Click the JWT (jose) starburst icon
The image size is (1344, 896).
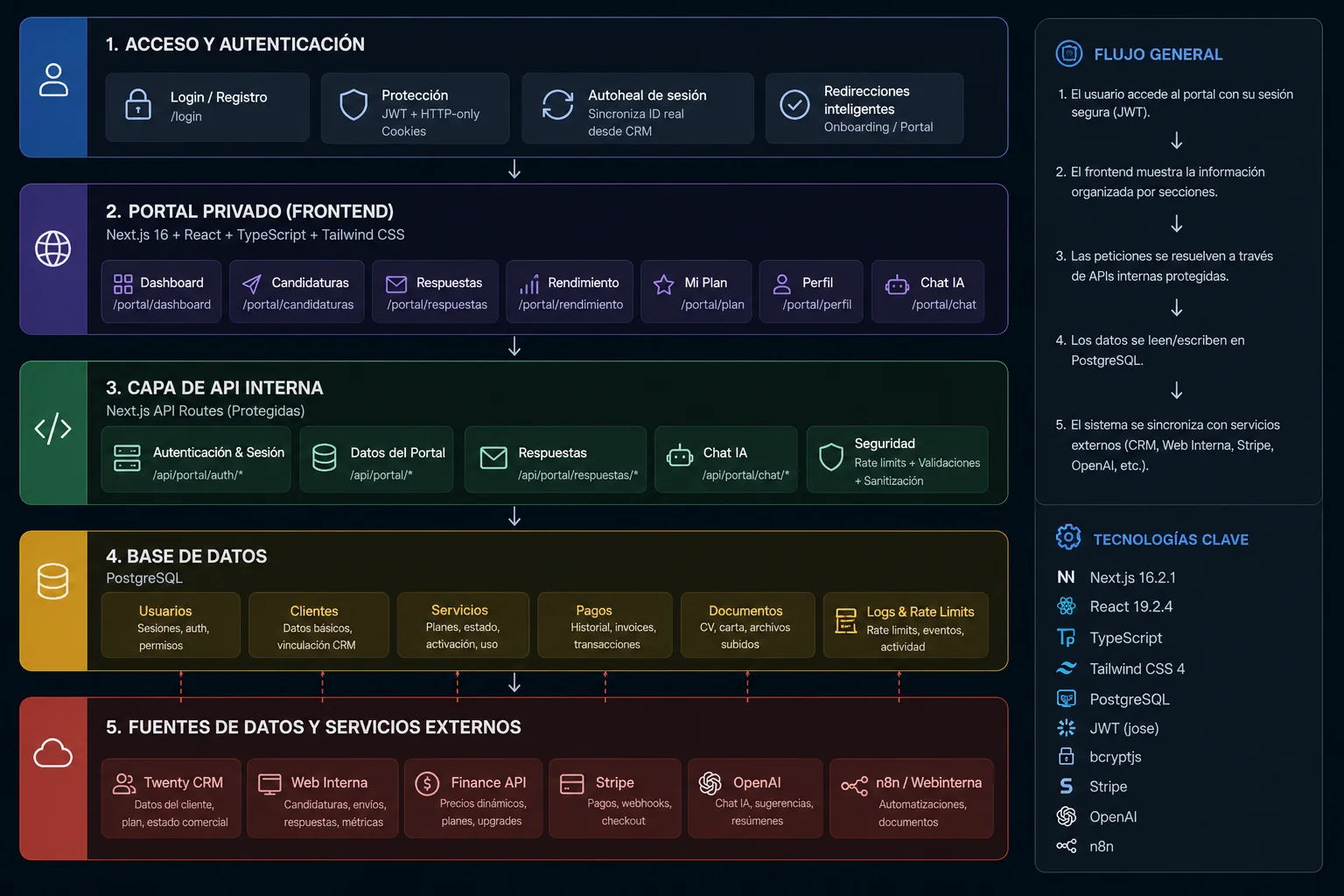click(x=1066, y=727)
